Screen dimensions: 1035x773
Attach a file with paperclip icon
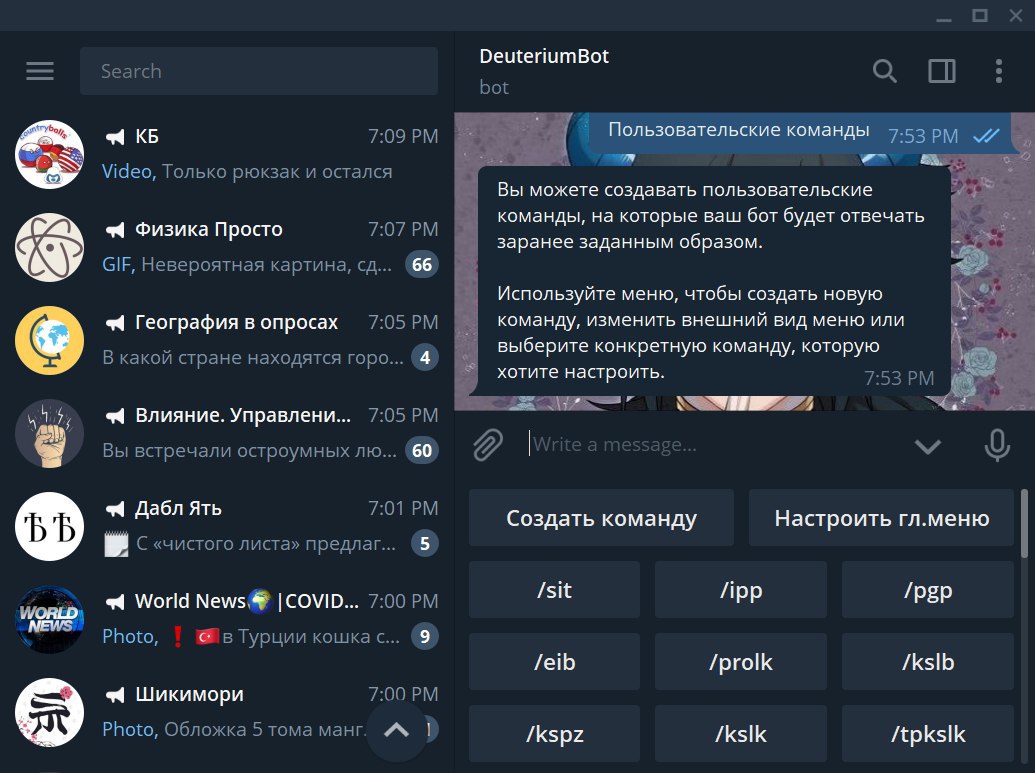point(488,445)
